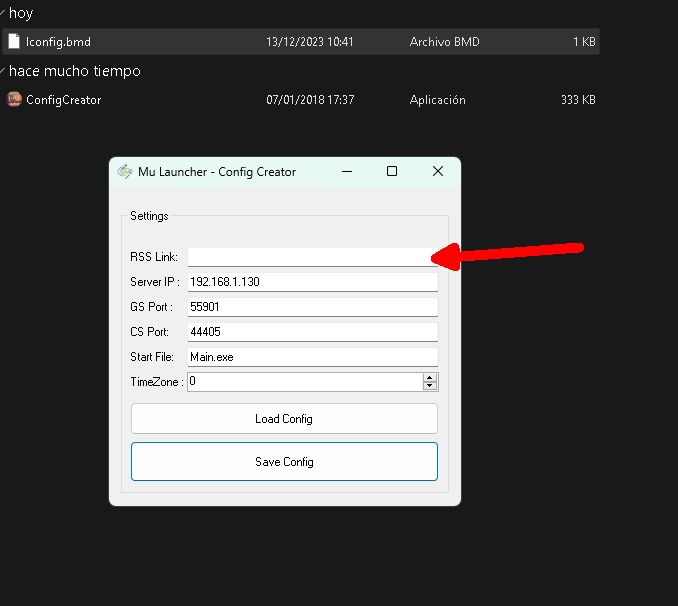Close the Mu Launcher Config Creator window
678x606 pixels.
[438, 172]
